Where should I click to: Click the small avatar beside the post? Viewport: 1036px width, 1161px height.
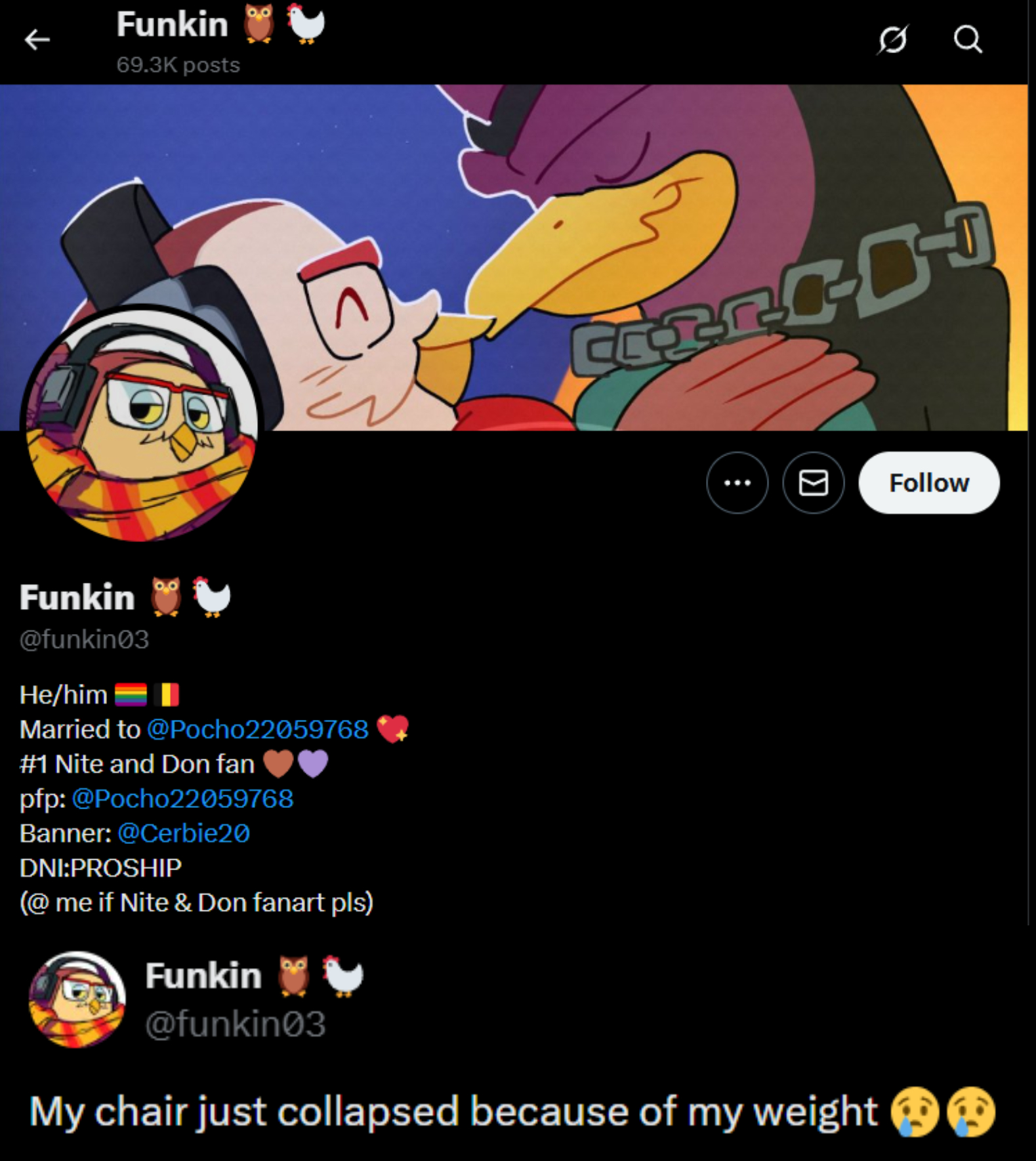[77, 1000]
